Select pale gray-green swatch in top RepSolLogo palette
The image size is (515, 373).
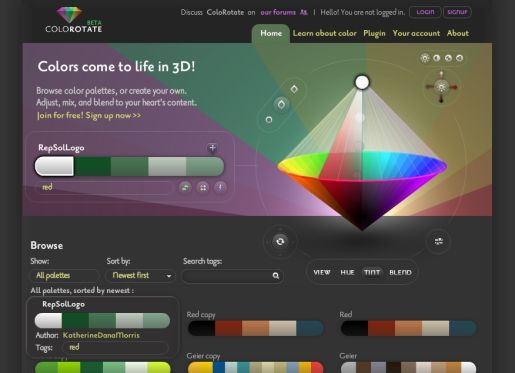167,166
